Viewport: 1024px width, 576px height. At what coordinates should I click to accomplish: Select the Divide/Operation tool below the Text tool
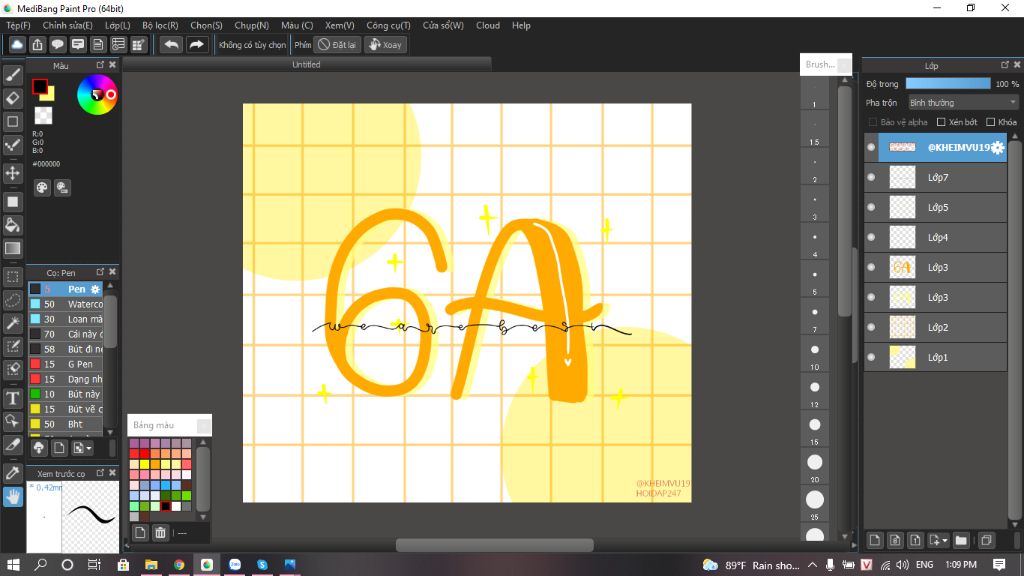12,421
